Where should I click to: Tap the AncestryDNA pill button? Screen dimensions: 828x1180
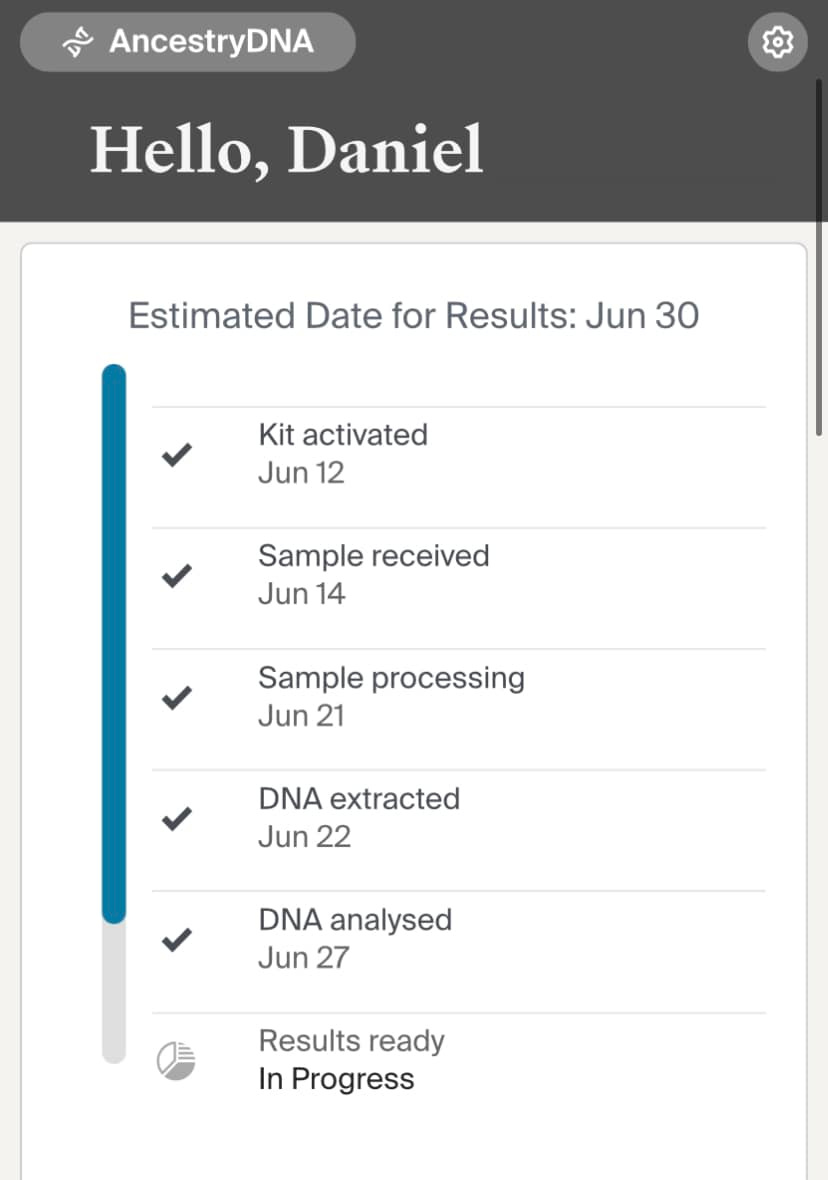click(x=187, y=42)
